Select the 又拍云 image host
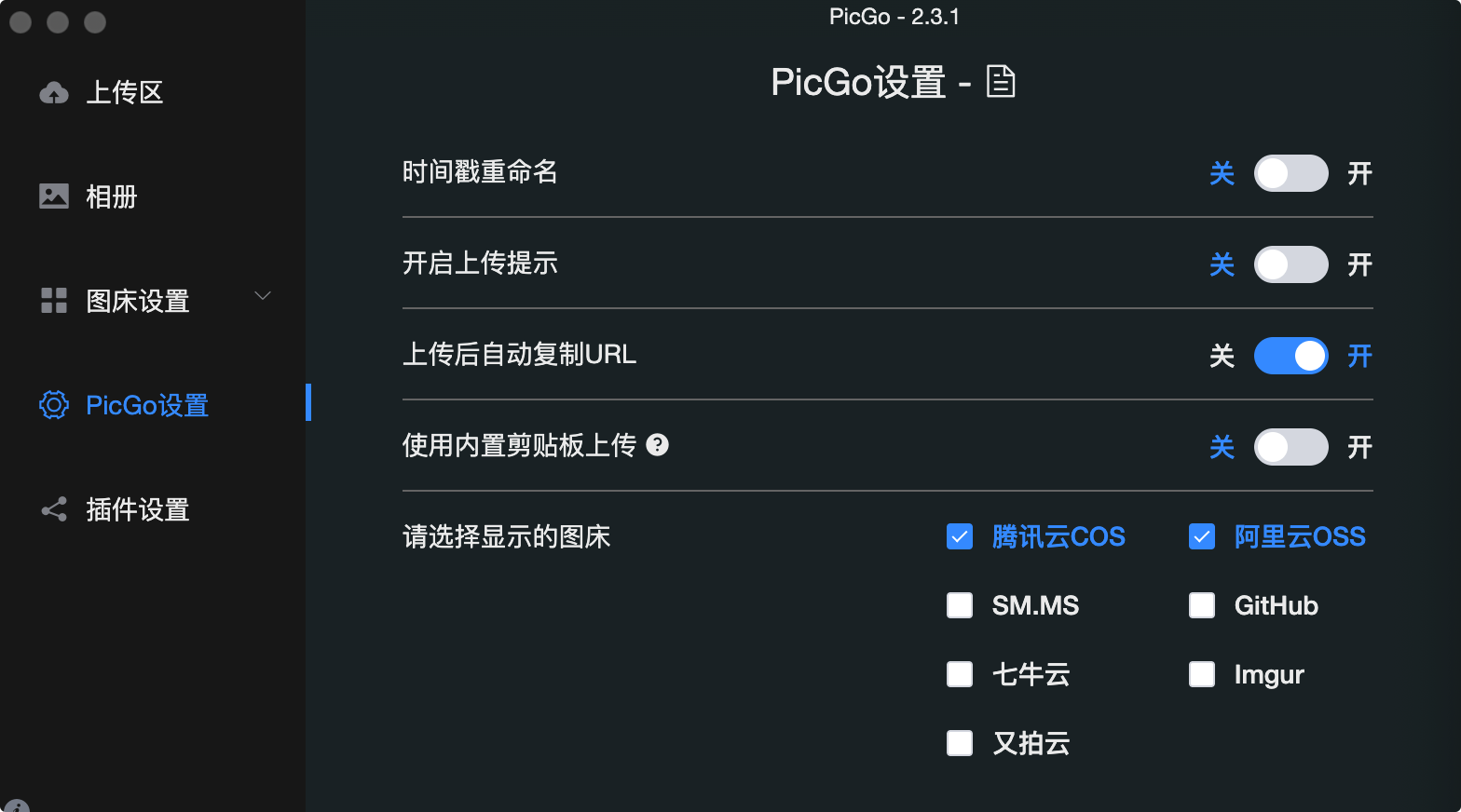This screenshot has width=1461, height=812. click(959, 743)
